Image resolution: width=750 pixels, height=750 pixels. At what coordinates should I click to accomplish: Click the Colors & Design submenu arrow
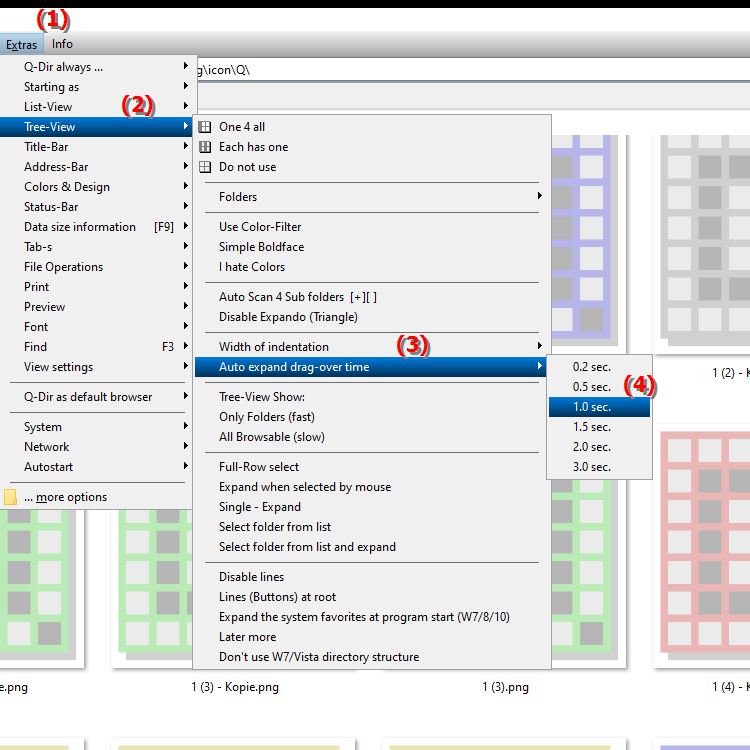pos(186,186)
